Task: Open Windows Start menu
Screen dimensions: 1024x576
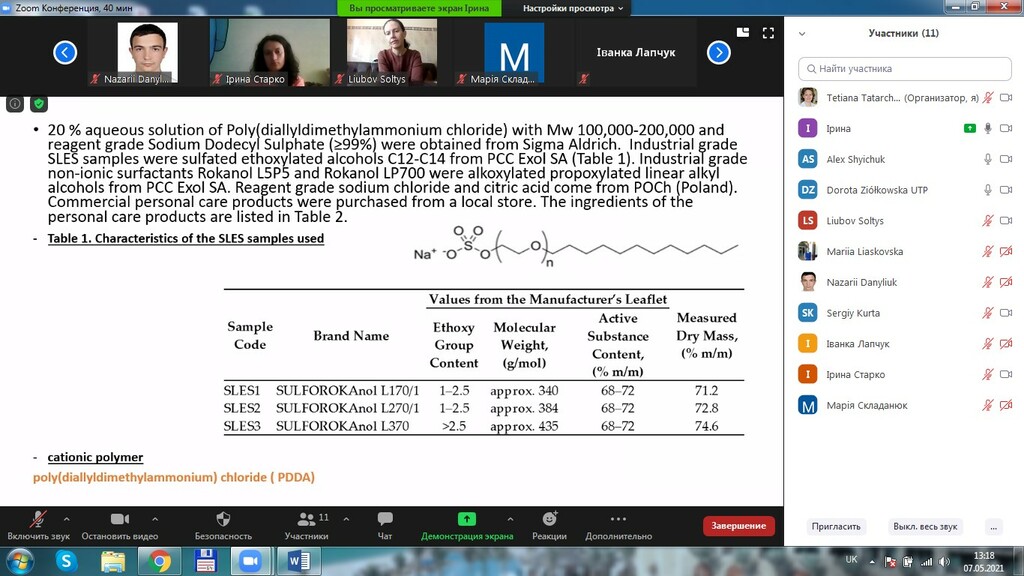Action: click(x=20, y=562)
